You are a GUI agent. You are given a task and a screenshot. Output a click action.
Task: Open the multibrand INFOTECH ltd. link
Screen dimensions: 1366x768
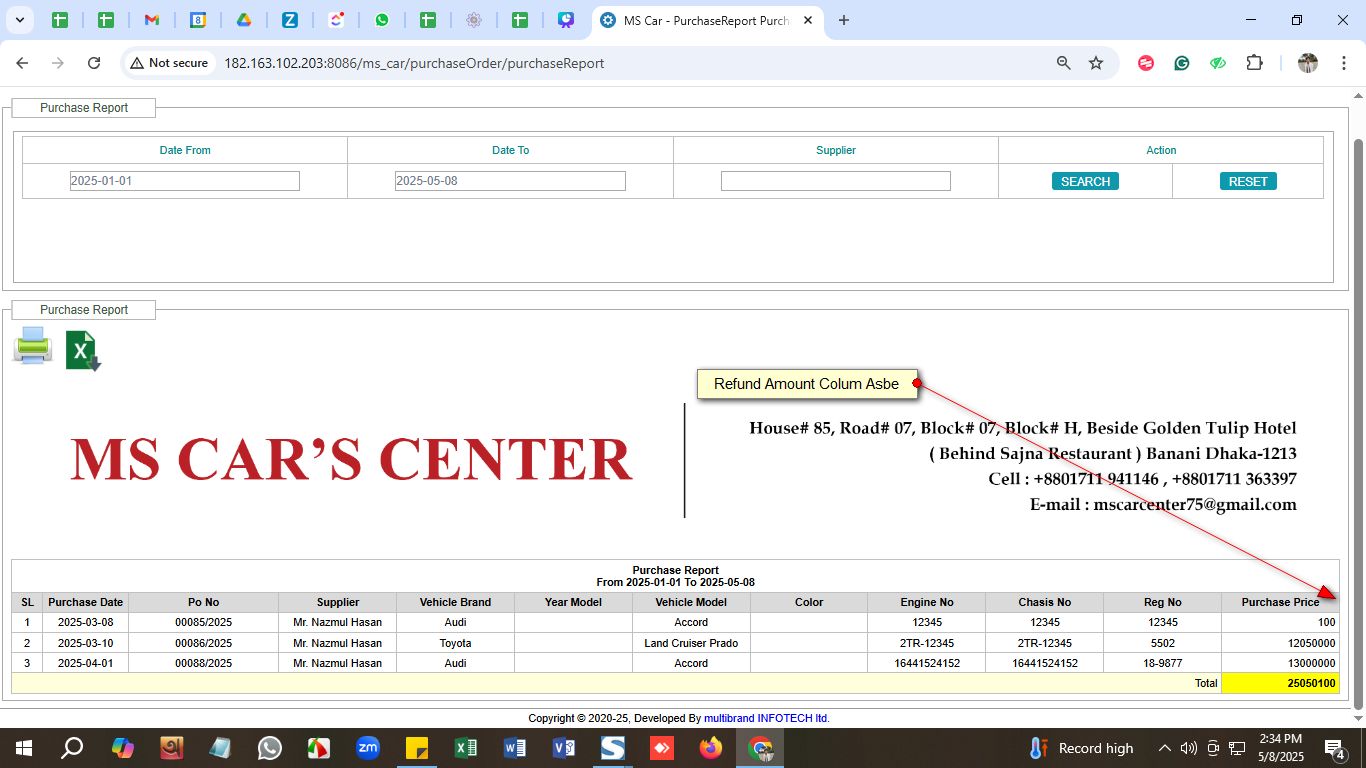[767, 718]
